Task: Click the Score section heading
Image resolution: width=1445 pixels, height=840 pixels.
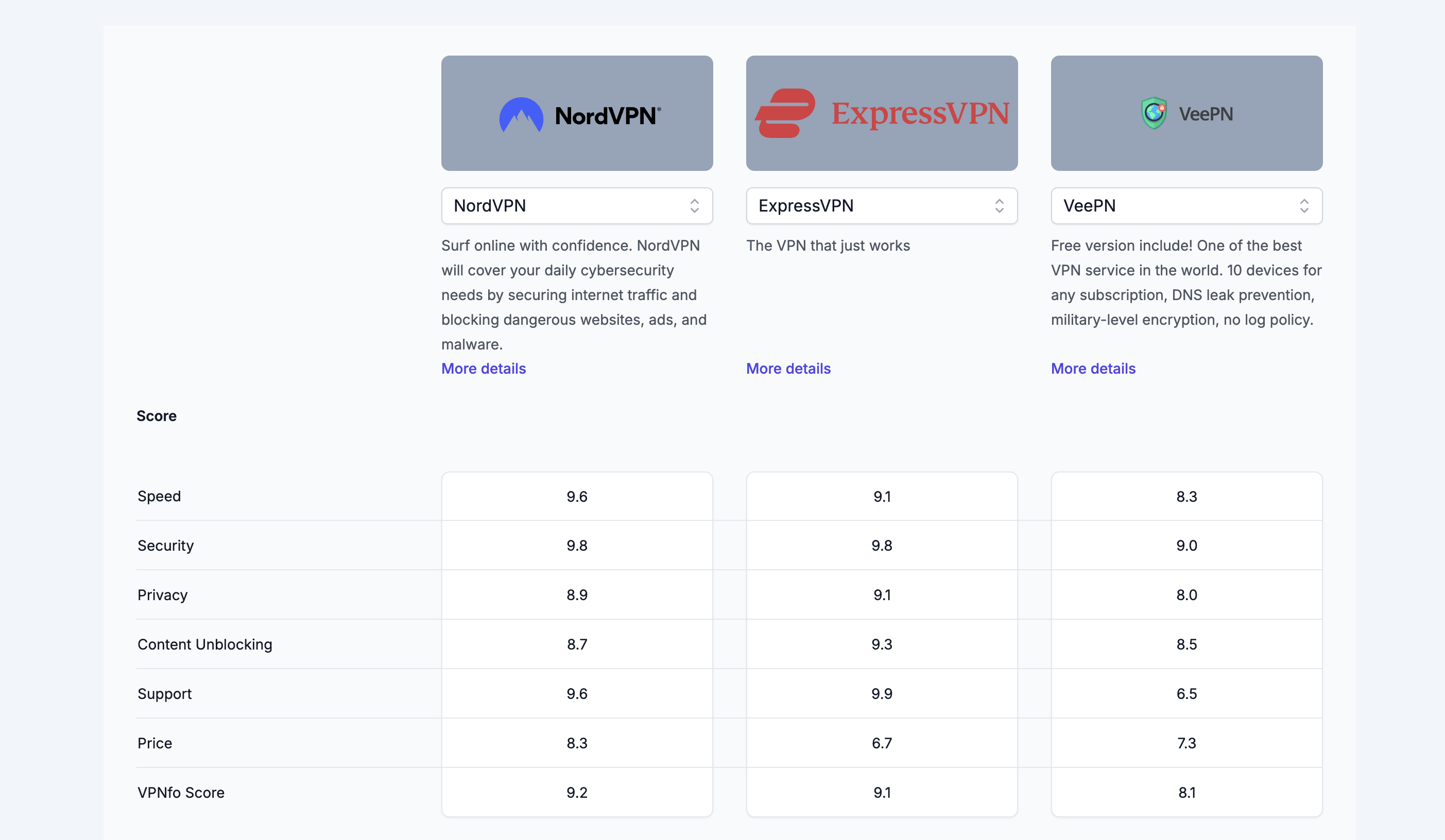Action: pos(157,416)
